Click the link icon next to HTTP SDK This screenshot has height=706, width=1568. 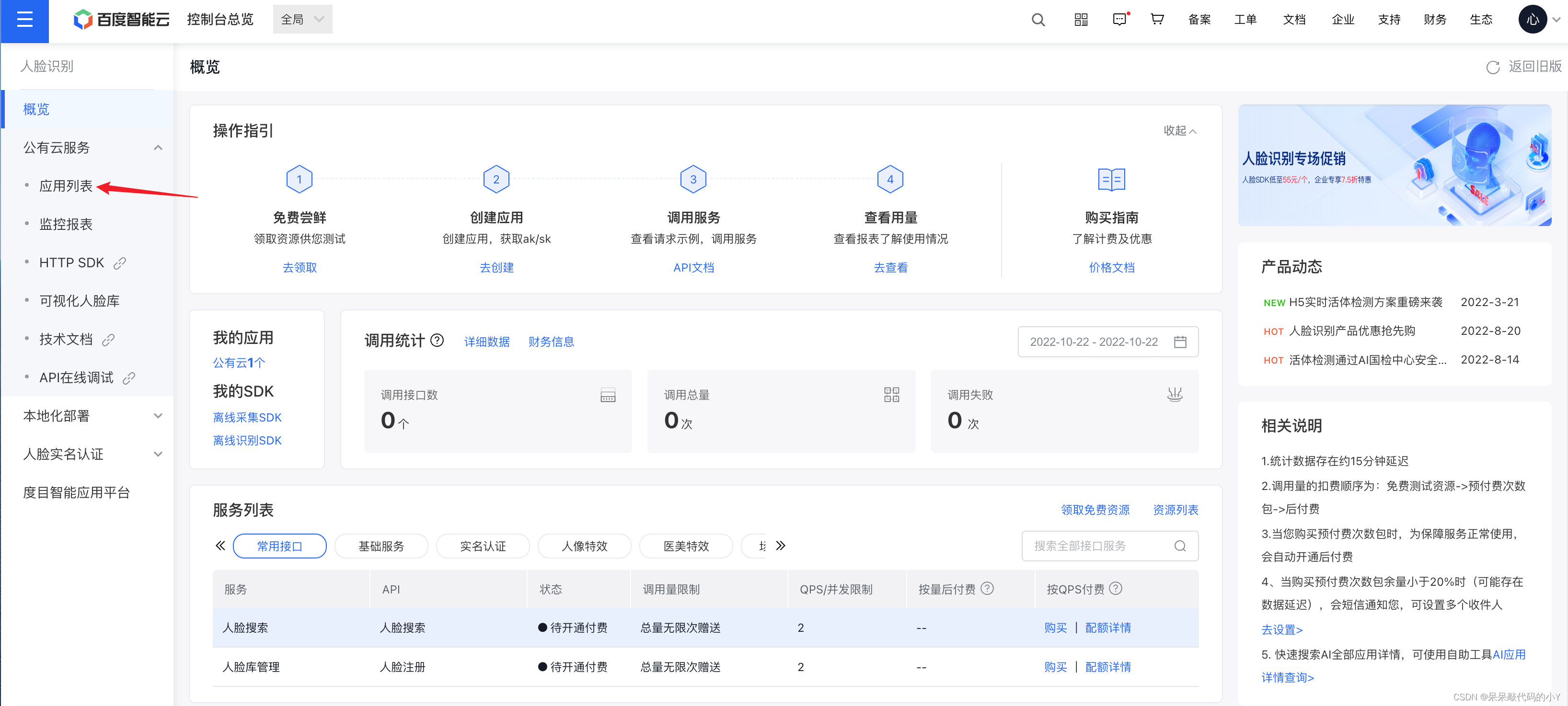click(120, 263)
